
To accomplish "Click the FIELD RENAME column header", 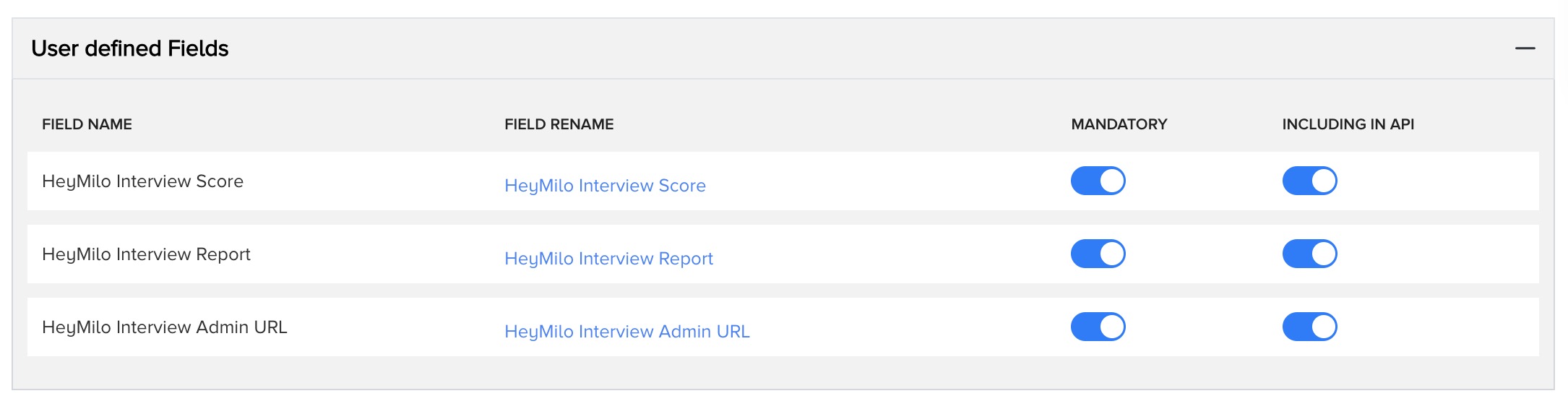I will 559,124.
